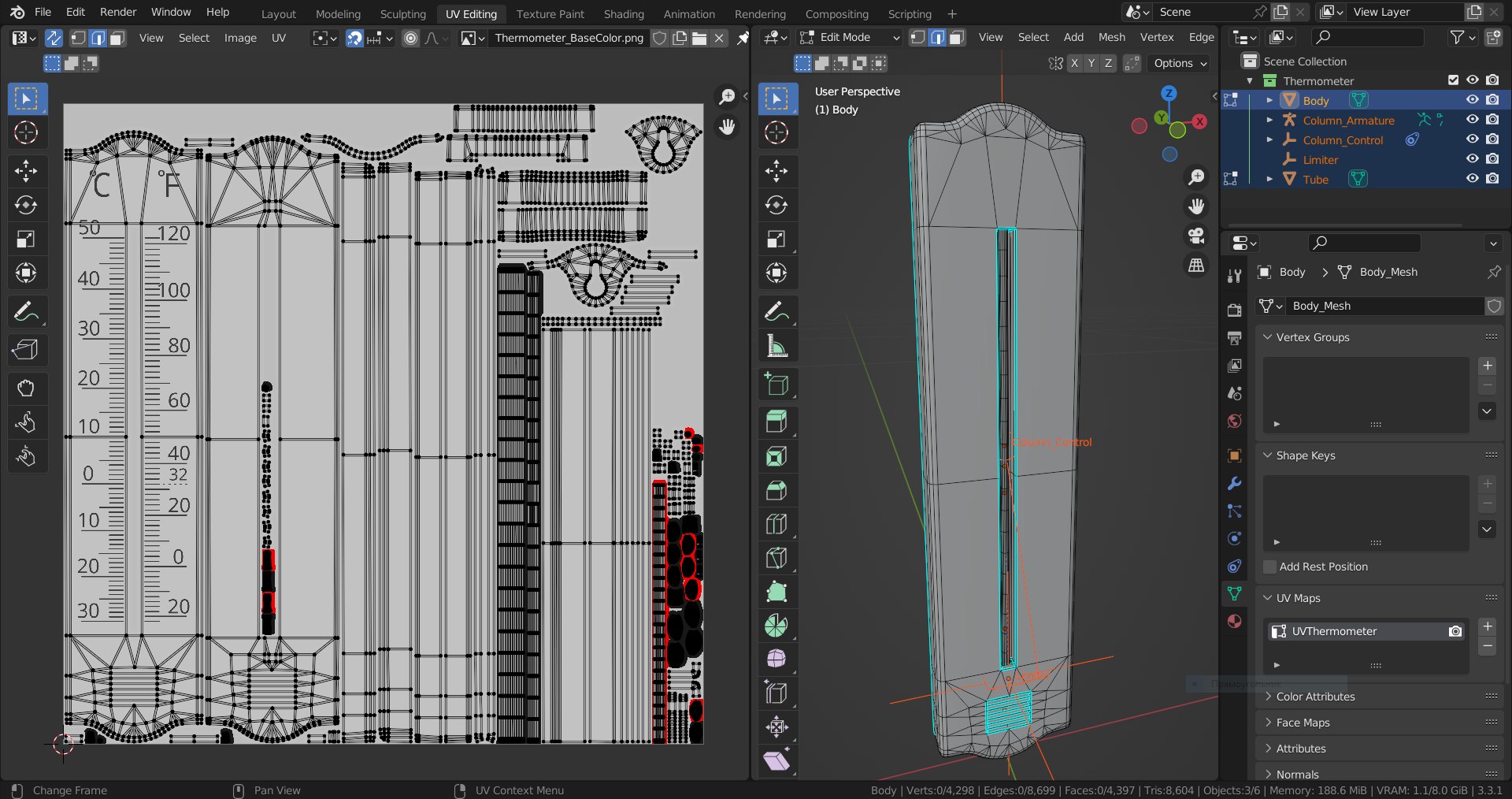Image resolution: width=1512 pixels, height=799 pixels.
Task: Open the Render menu
Action: 118,12
